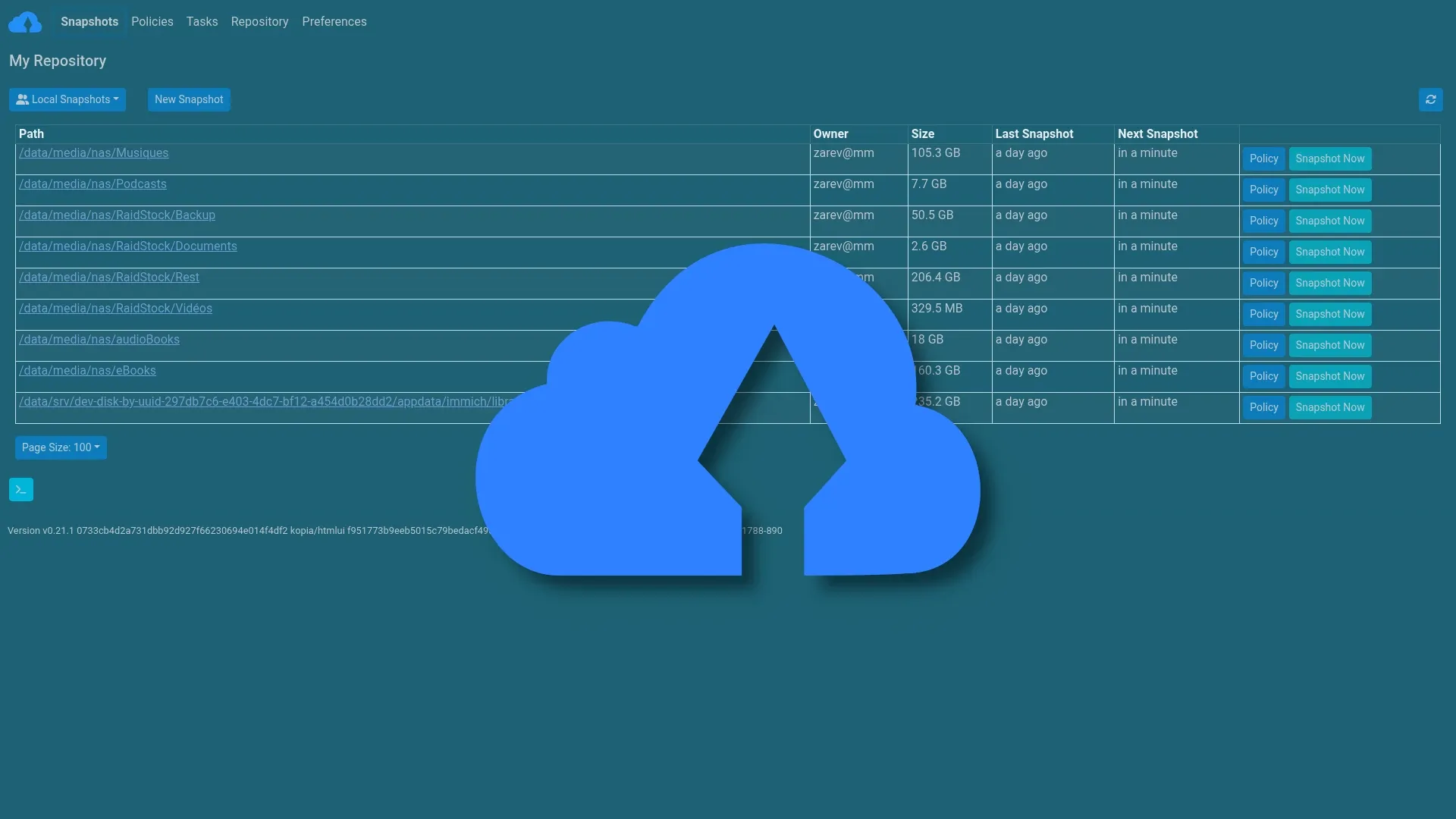This screenshot has height=819, width=1456.
Task: Click Snapshot Now for Musiques row
Action: point(1330,158)
